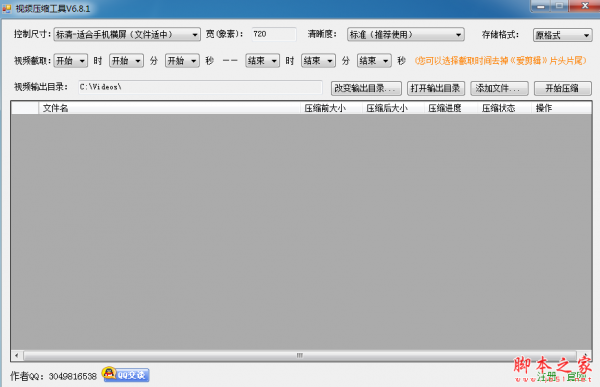This screenshot has height=387, width=600.
Task: Click the 文件名 column header
Action: pyautogui.click(x=169, y=108)
